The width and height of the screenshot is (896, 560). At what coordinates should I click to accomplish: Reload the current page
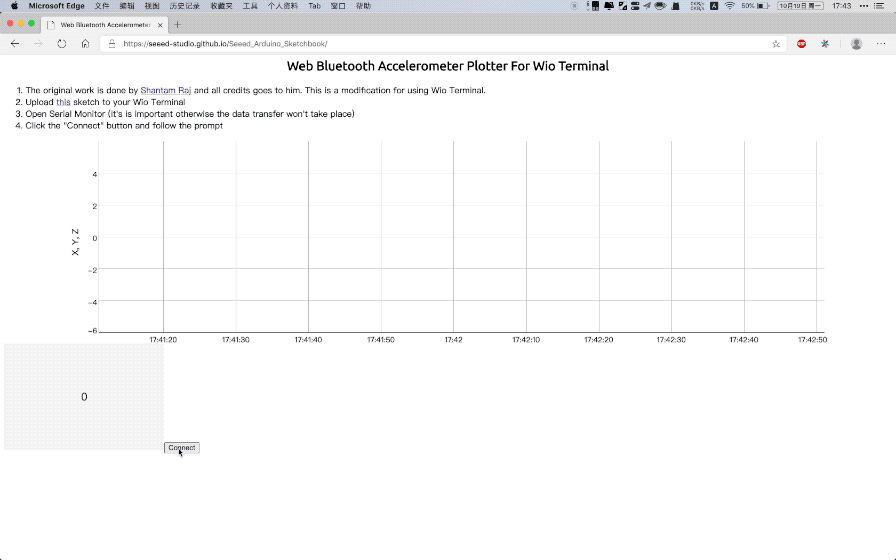[62, 43]
